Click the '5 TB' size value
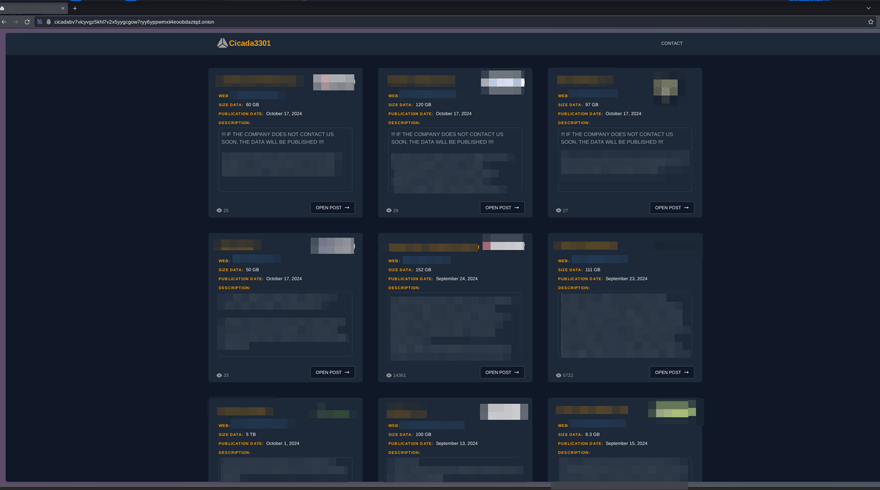Screen dimensions: 880x490 (x=251, y=434)
